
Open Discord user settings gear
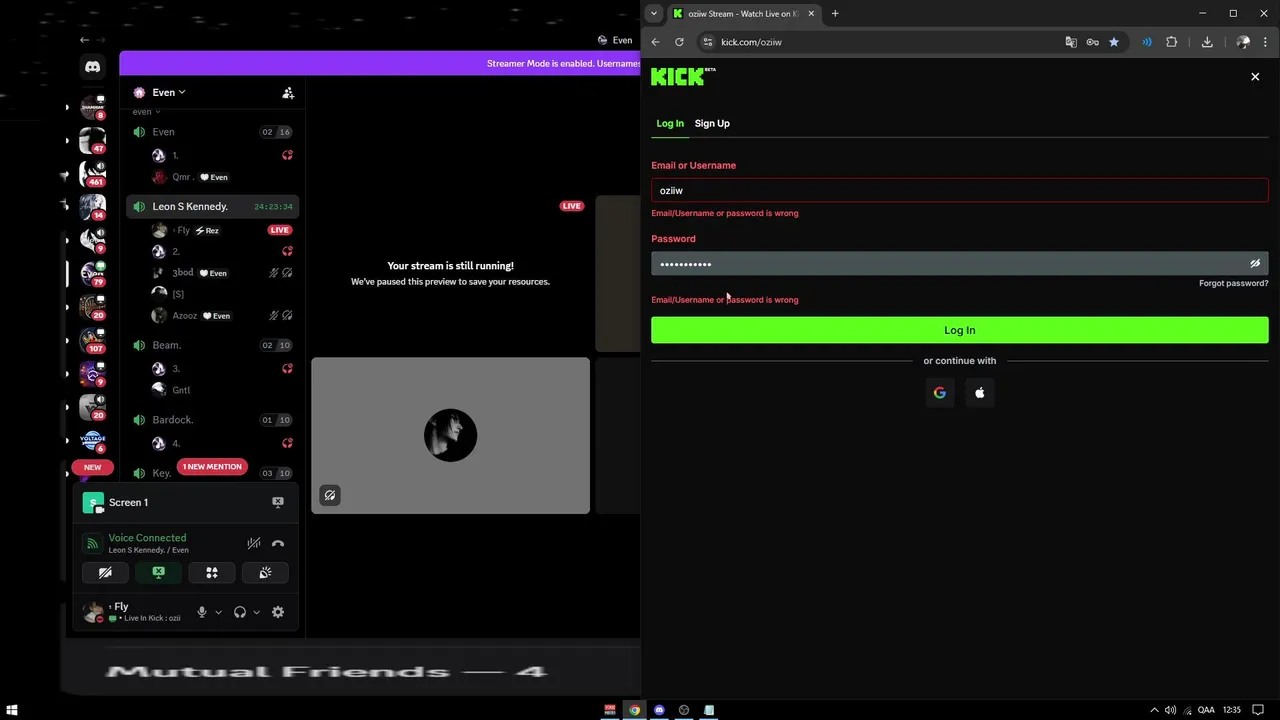(x=278, y=612)
